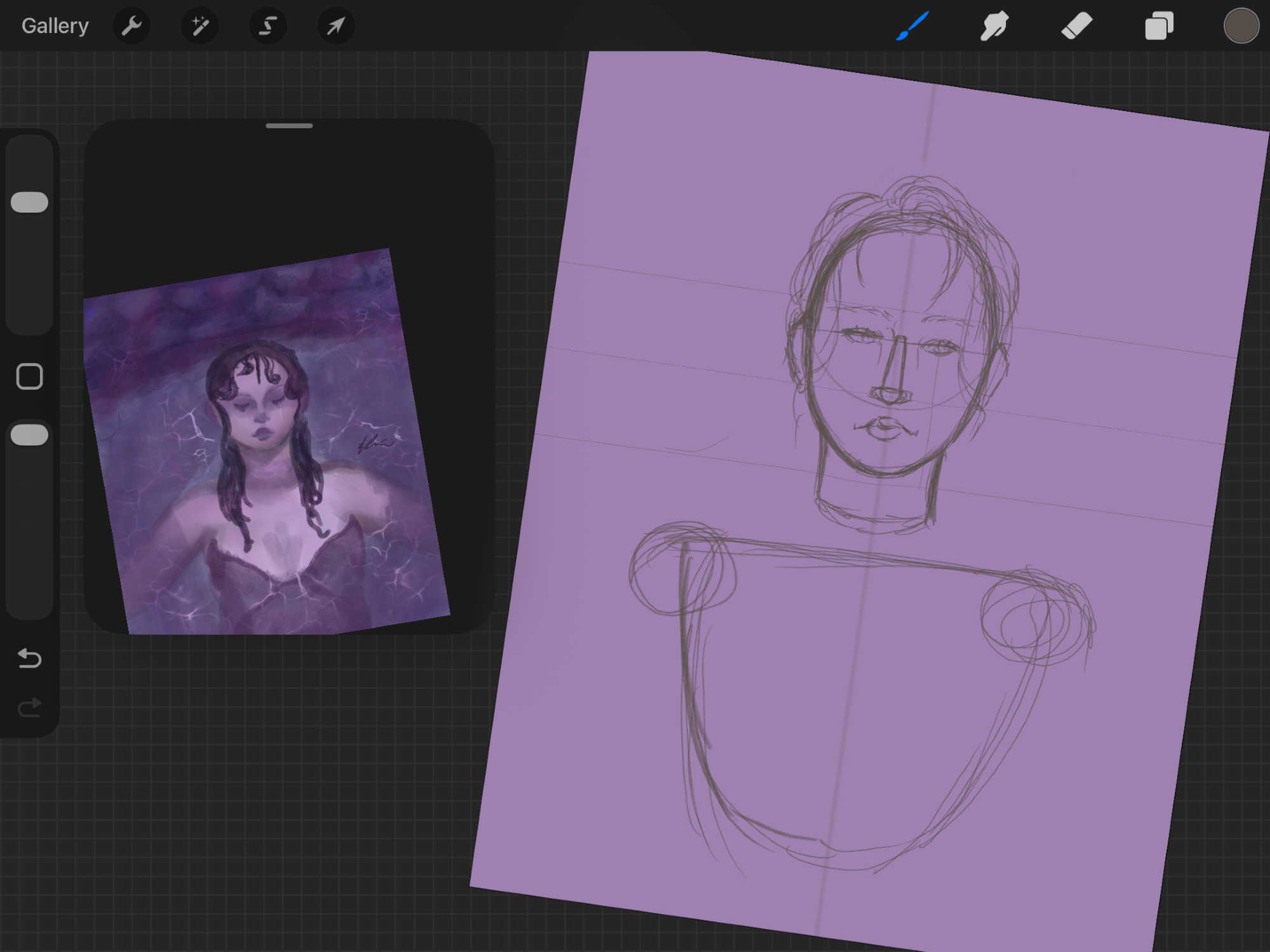Grab the reference window top handle
Viewport: 1270px width, 952px height.
[x=289, y=126]
